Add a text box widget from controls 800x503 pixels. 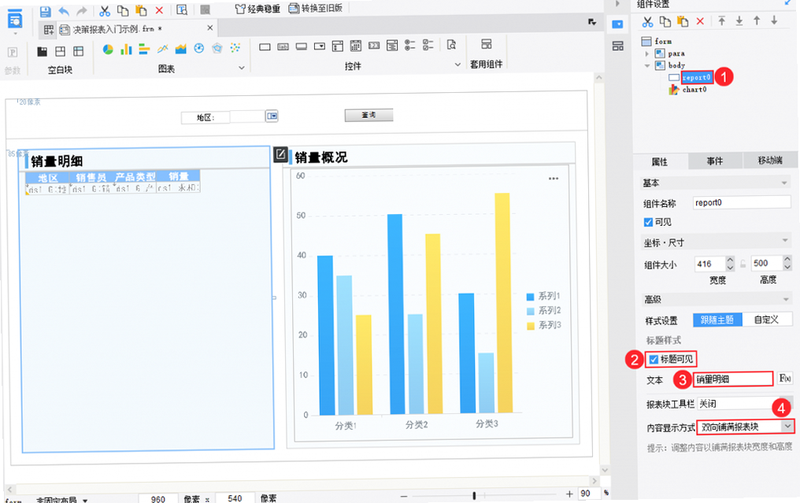pos(265,47)
